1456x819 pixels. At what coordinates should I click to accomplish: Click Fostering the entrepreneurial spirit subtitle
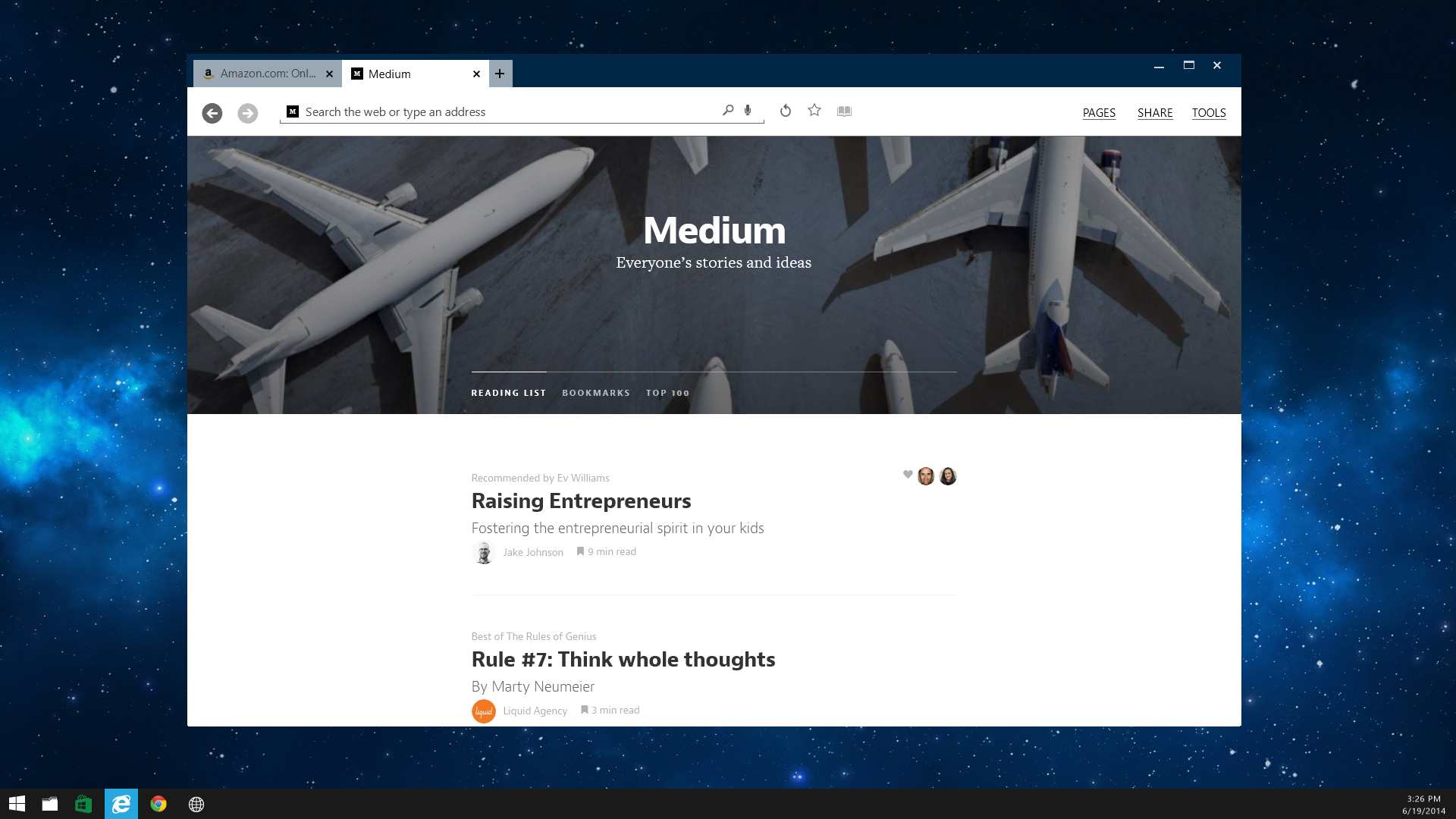point(617,529)
